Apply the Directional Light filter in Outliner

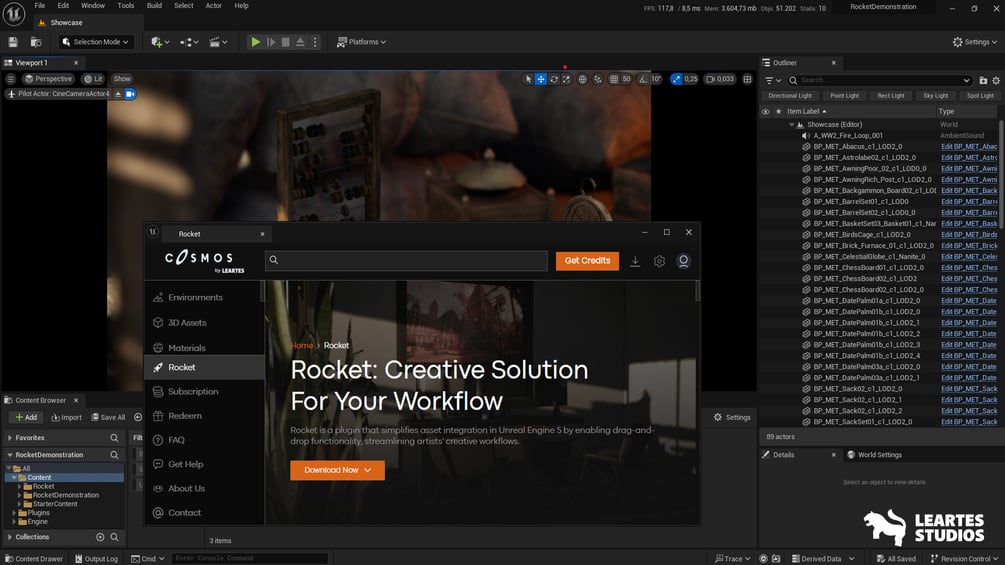pyautogui.click(x=790, y=95)
